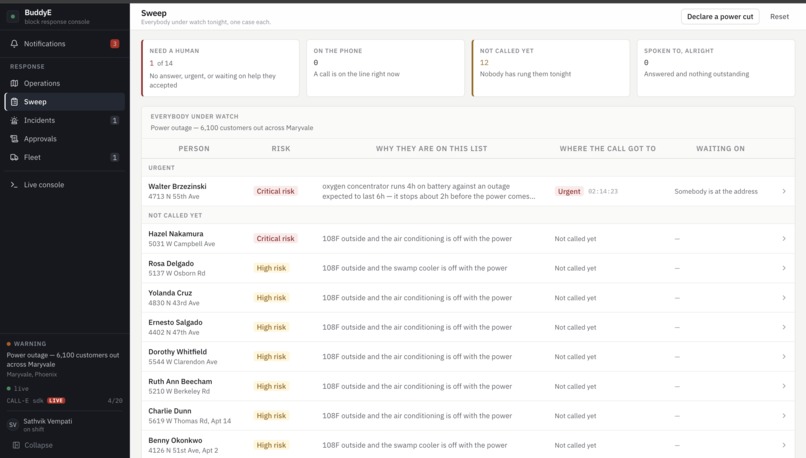
Task: Click the name Yolanda Cruz
Action: (170, 292)
